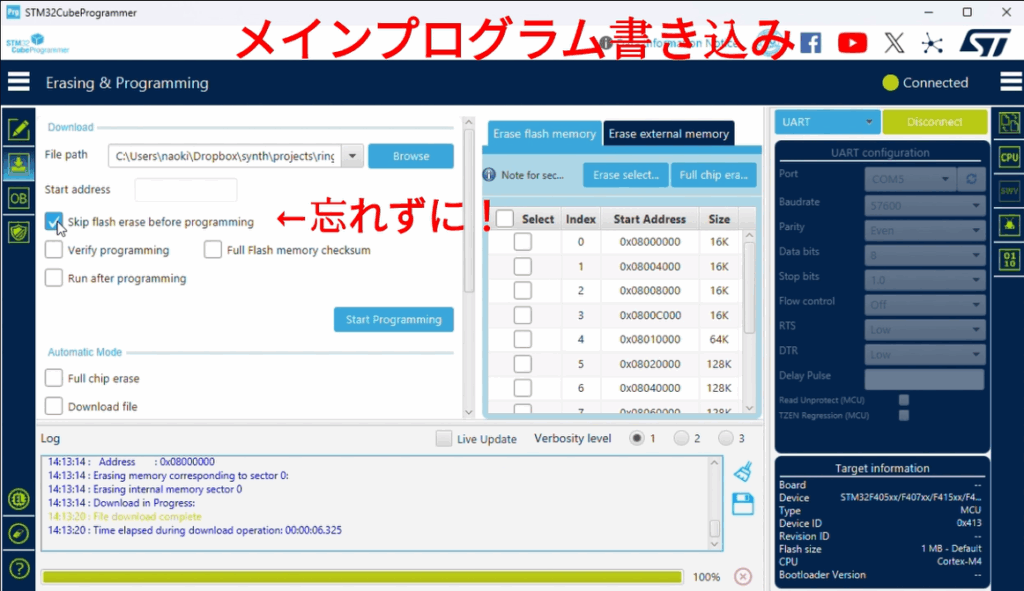Expand the File path dropdown arrow

tap(353, 156)
